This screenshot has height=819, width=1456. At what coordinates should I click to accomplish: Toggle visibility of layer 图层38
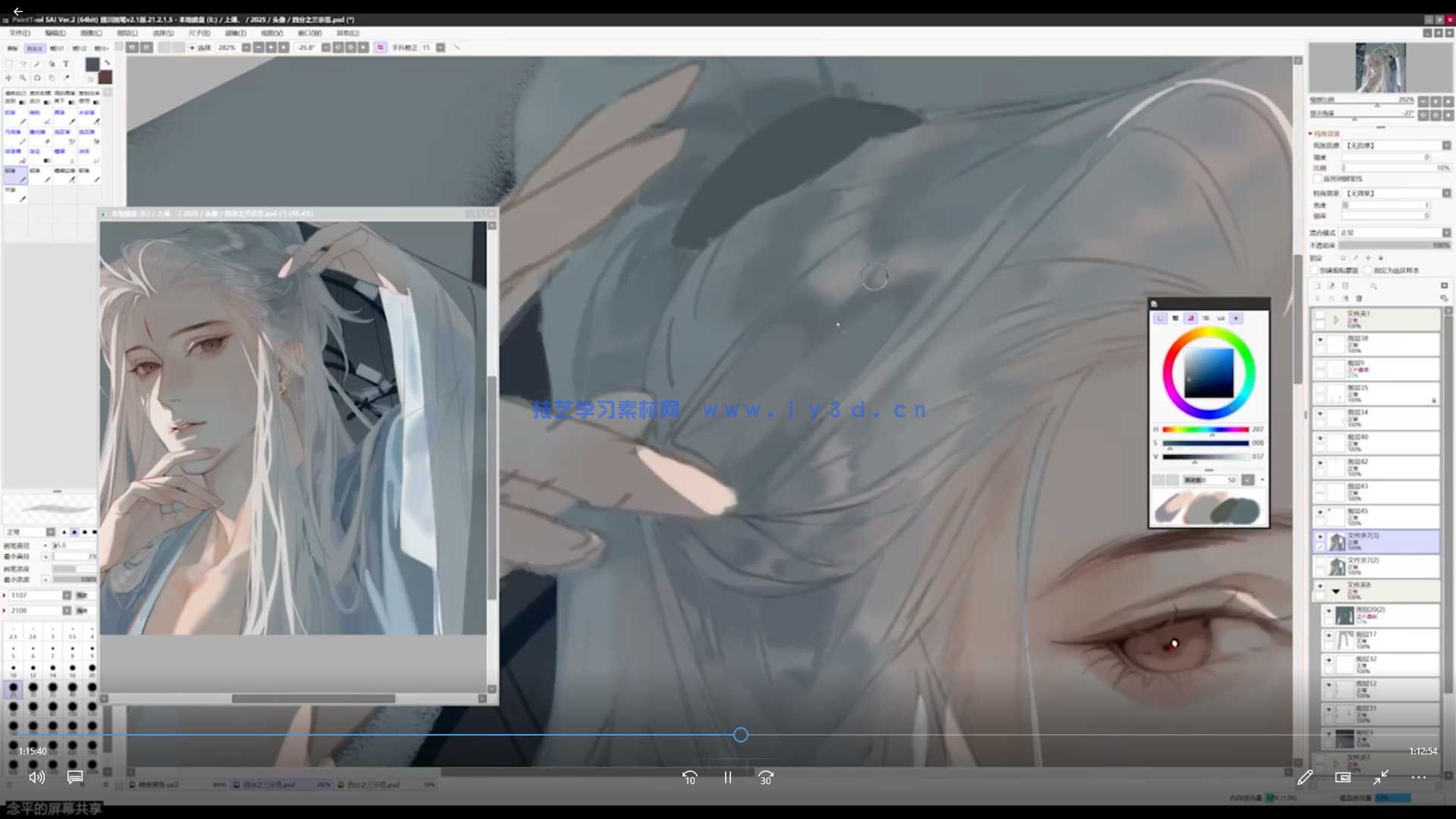(x=1320, y=340)
